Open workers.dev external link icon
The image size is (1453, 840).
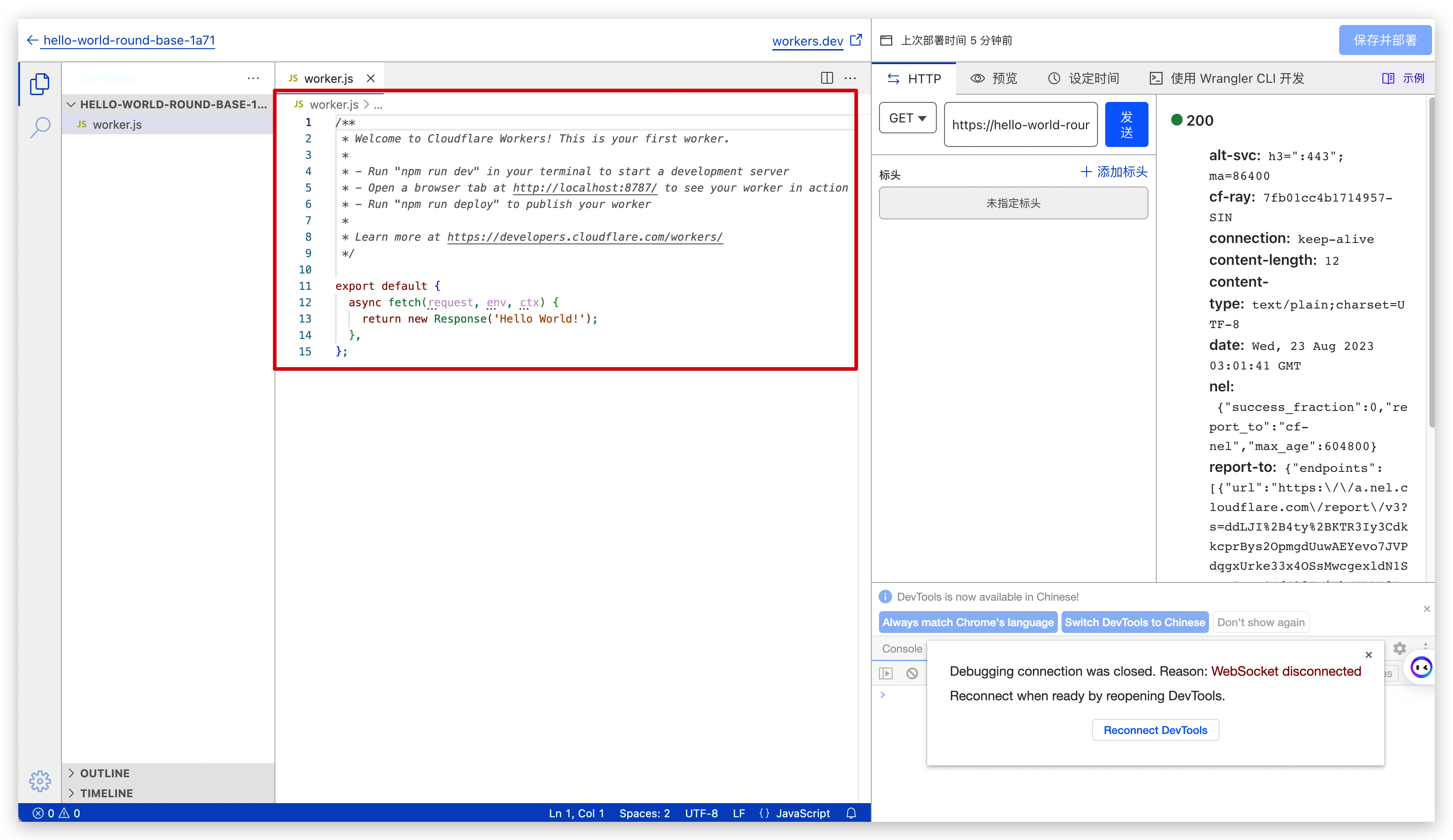(x=856, y=40)
